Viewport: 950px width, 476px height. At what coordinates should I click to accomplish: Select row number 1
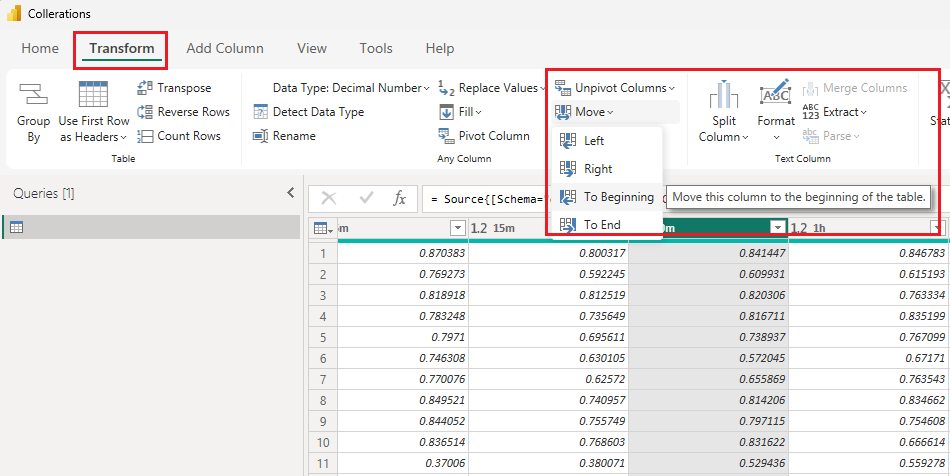[323, 253]
